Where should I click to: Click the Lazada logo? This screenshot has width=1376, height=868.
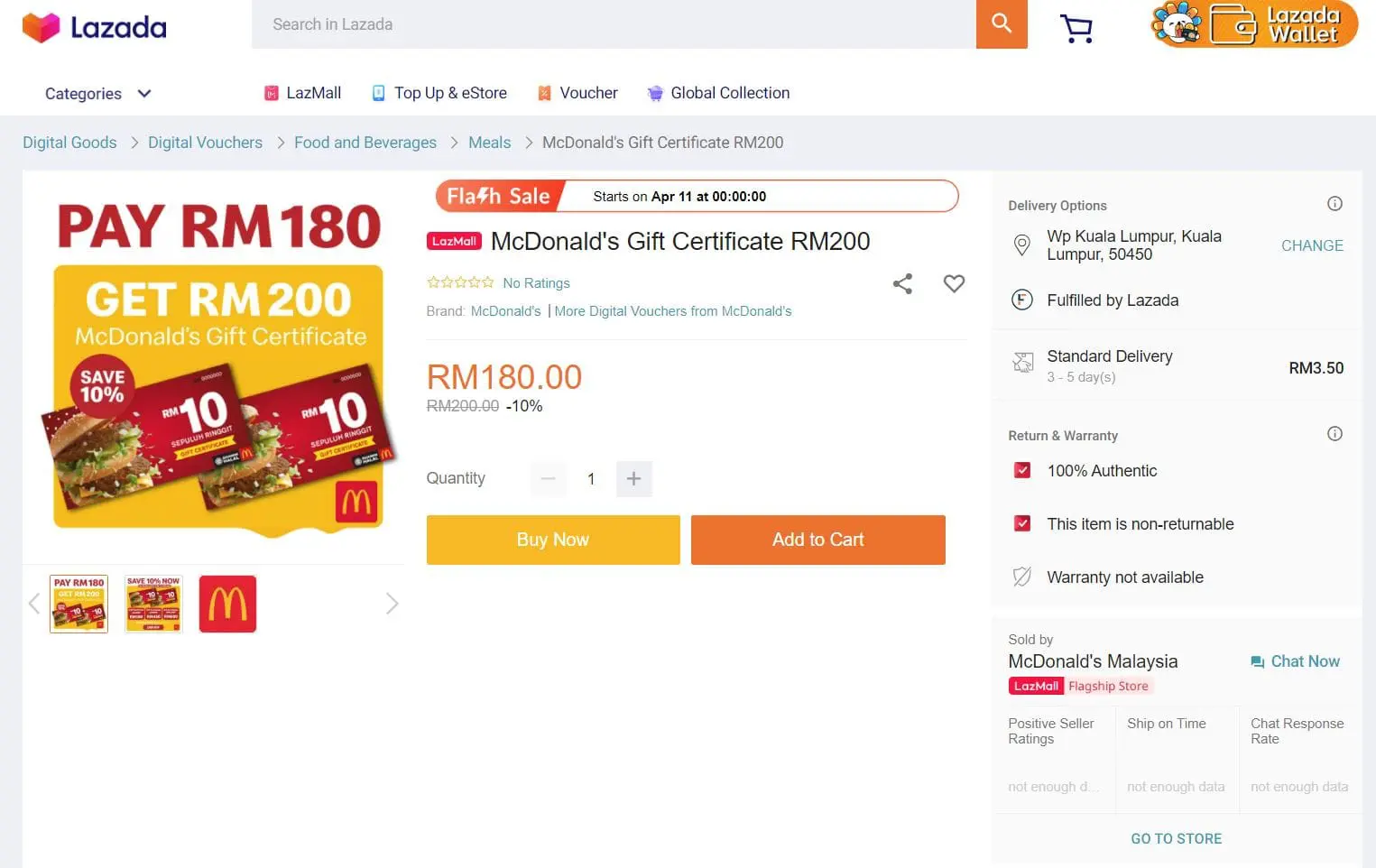tap(95, 27)
